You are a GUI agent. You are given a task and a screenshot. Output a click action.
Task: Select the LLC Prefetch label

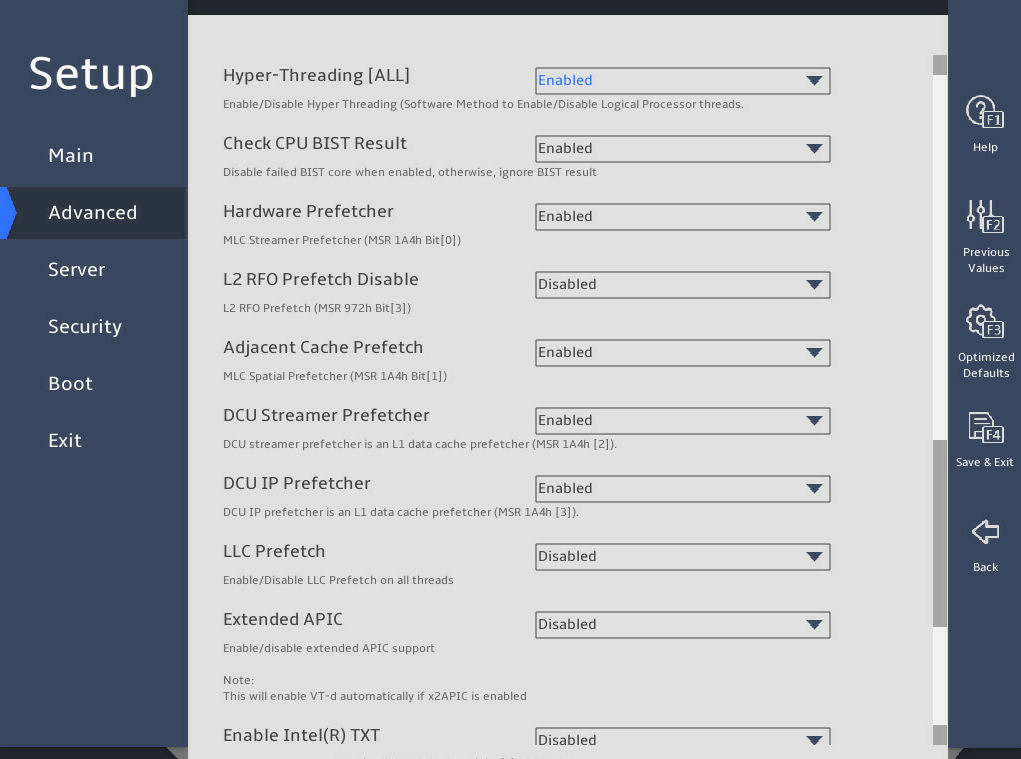pos(273,551)
